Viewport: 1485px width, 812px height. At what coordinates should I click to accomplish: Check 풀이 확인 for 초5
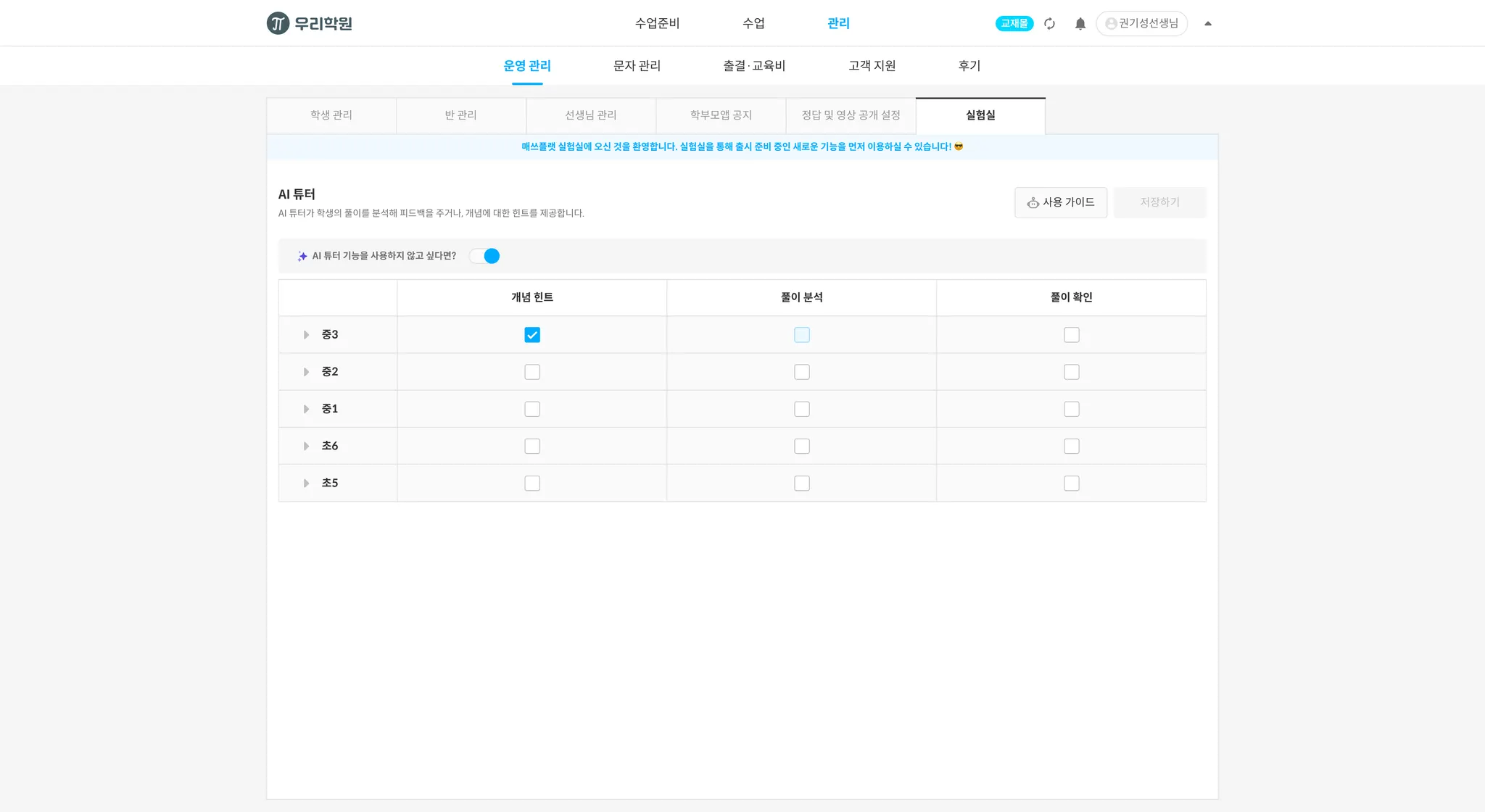pyautogui.click(x=1072, y=484)
